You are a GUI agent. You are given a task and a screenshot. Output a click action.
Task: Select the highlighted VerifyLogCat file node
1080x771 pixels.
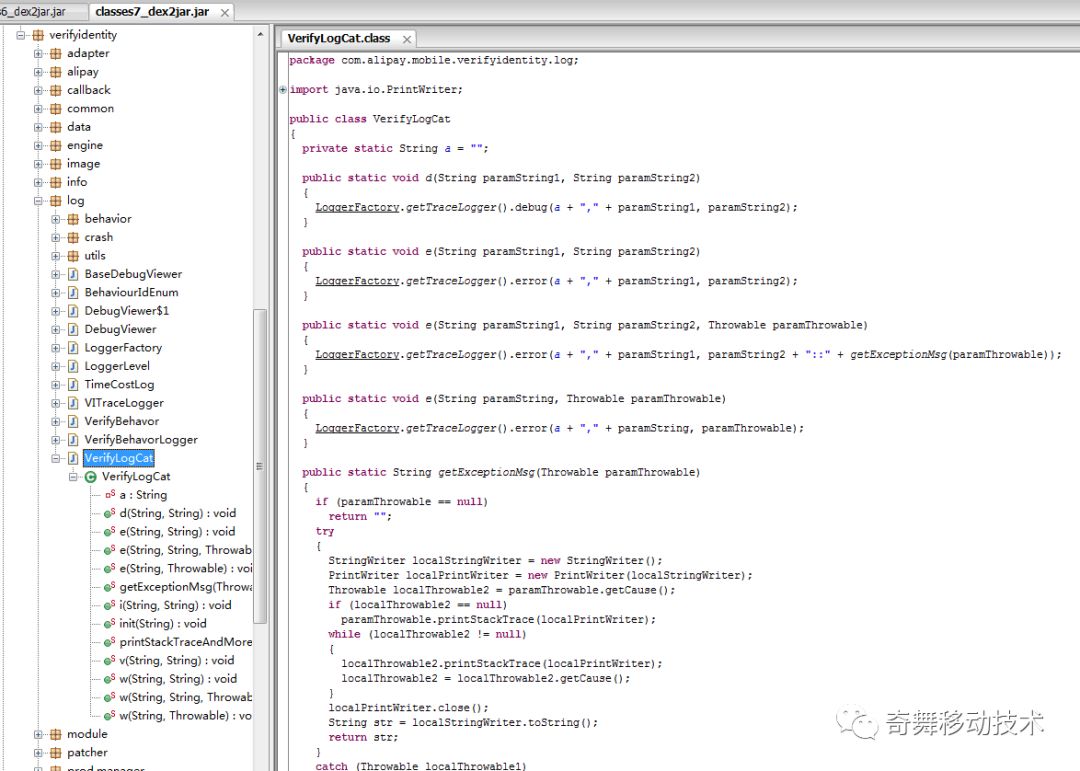point(118,458)
